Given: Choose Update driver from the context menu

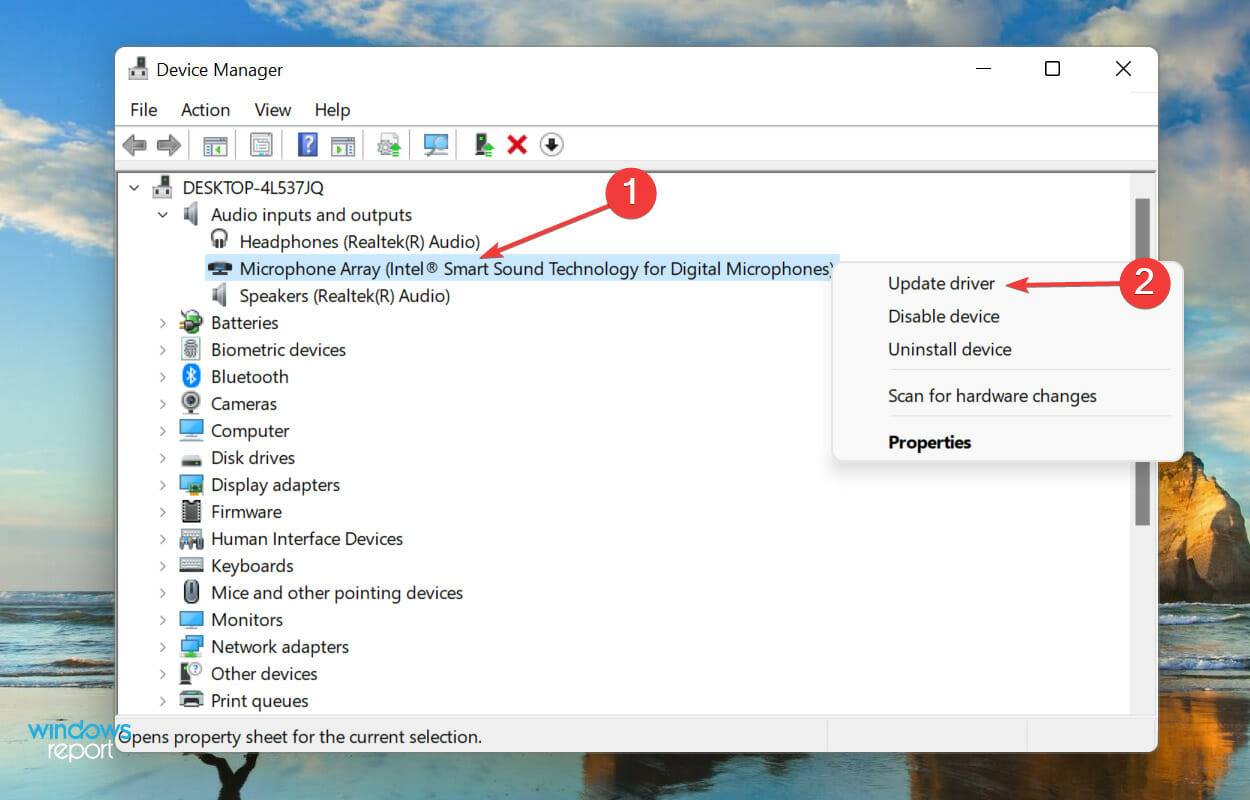Looking at the screenshot, I should [941, 283].
